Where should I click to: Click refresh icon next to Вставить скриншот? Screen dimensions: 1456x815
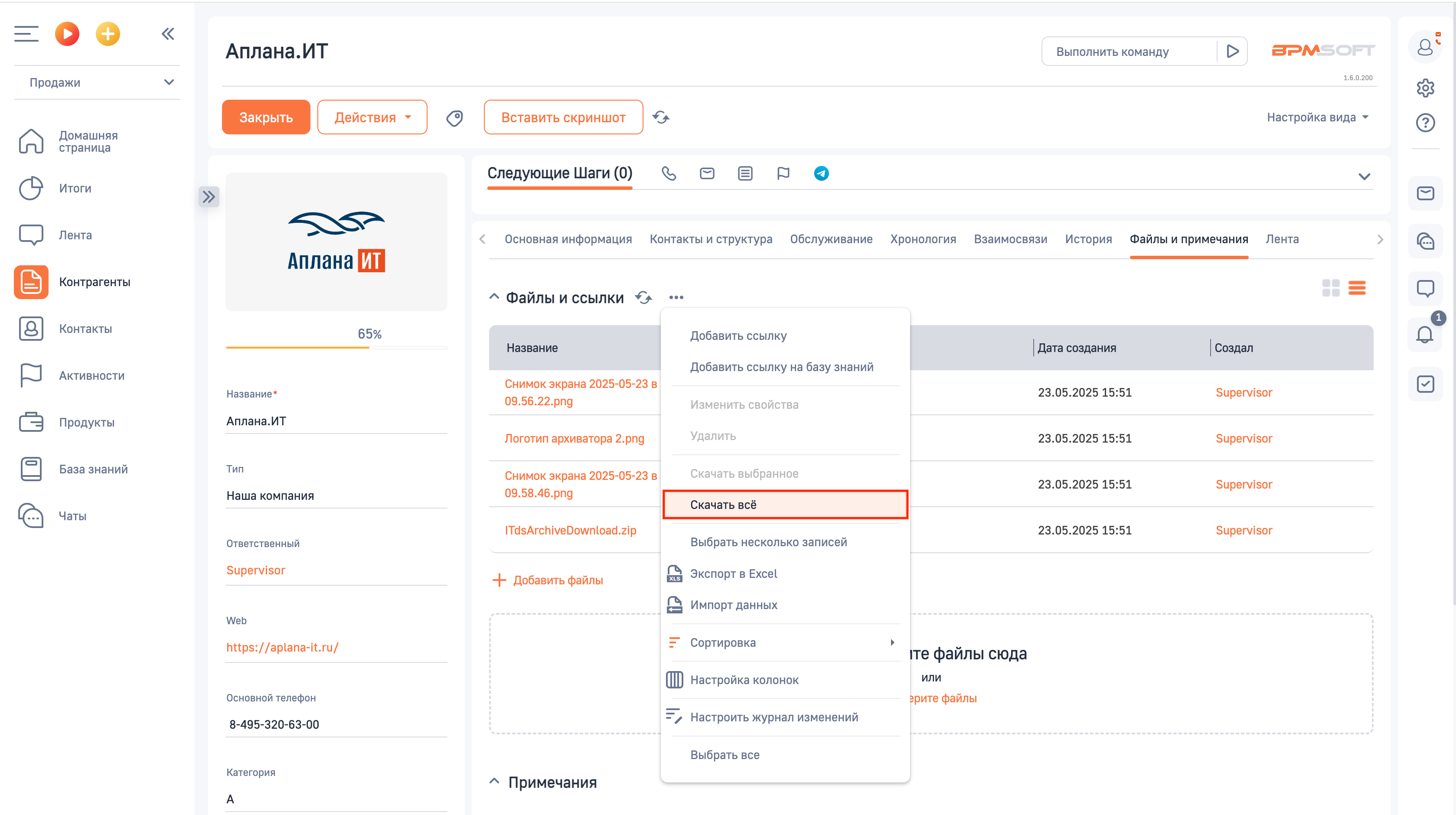[661, 117]
